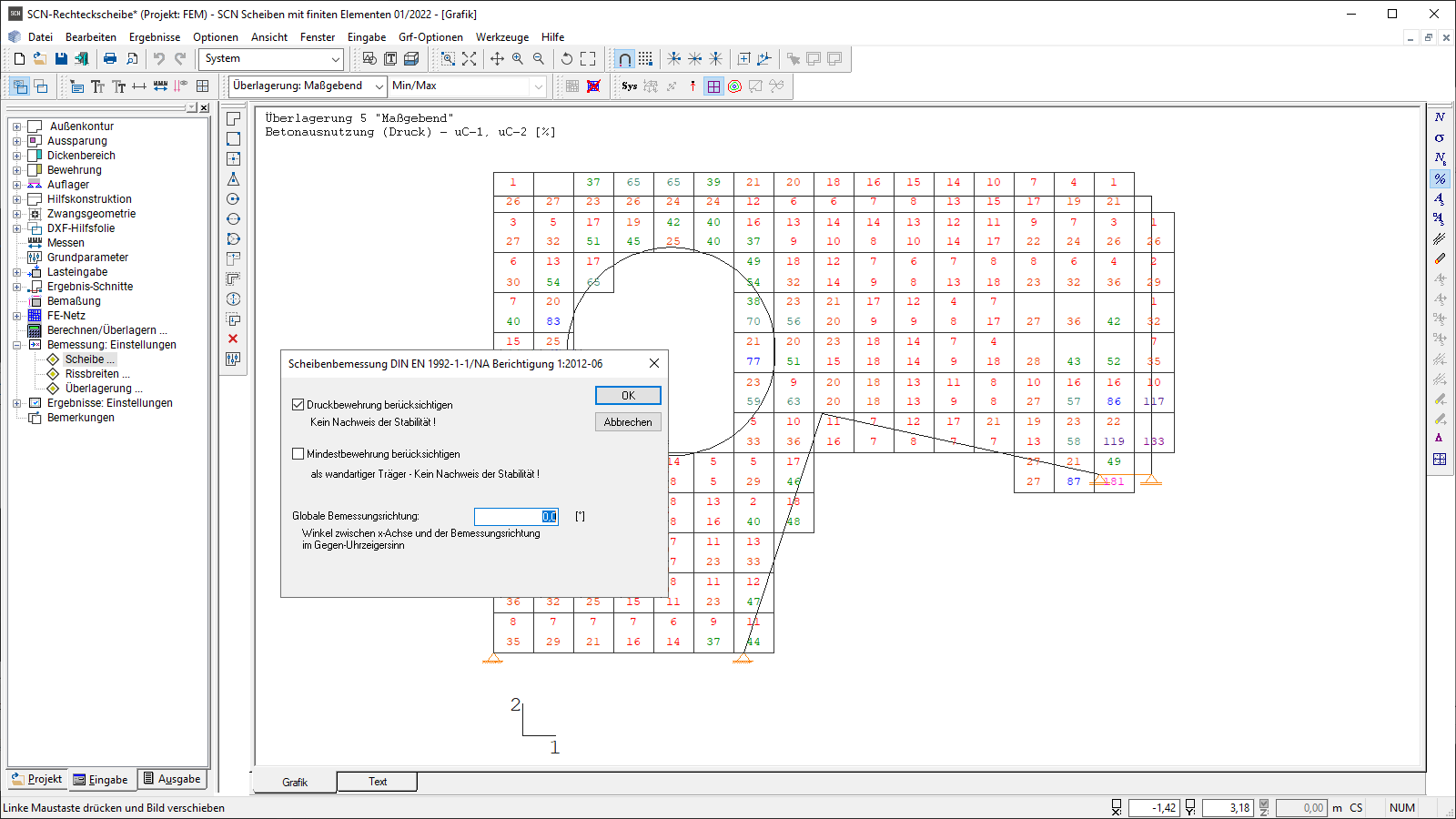This screenshot has height=819, width=1456.
Task: Select the triangle tool in the vertical toolbar
Action: 233,178
